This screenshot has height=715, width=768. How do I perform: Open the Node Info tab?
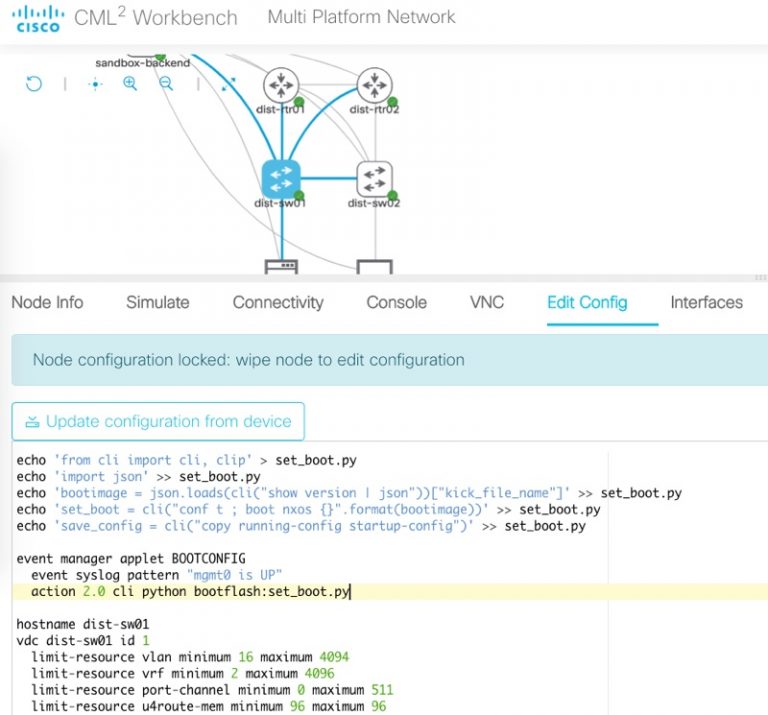47,302
